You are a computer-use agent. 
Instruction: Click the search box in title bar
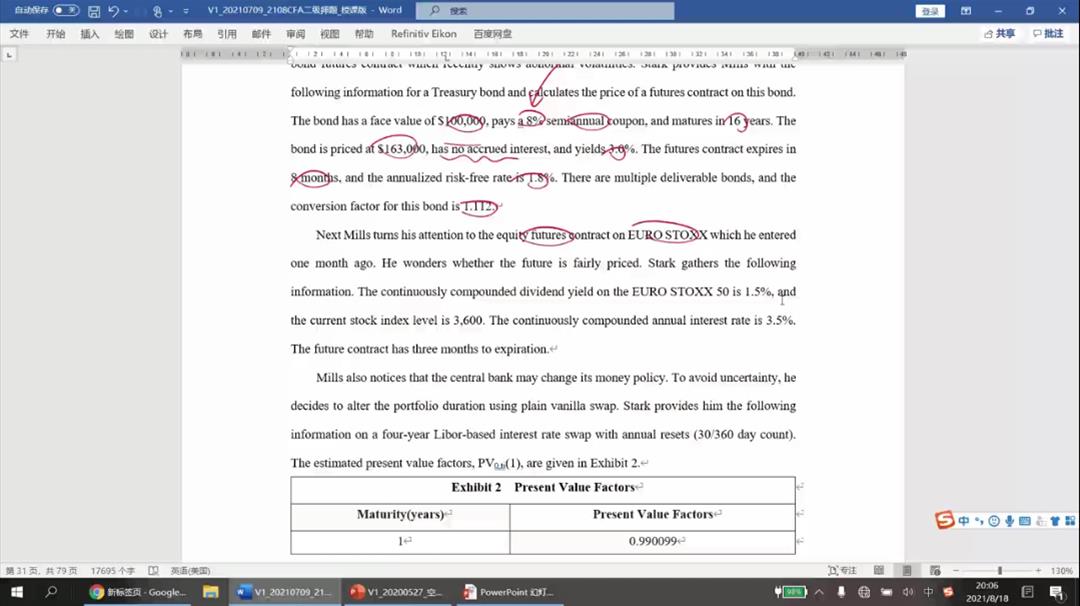coord(545,11)
